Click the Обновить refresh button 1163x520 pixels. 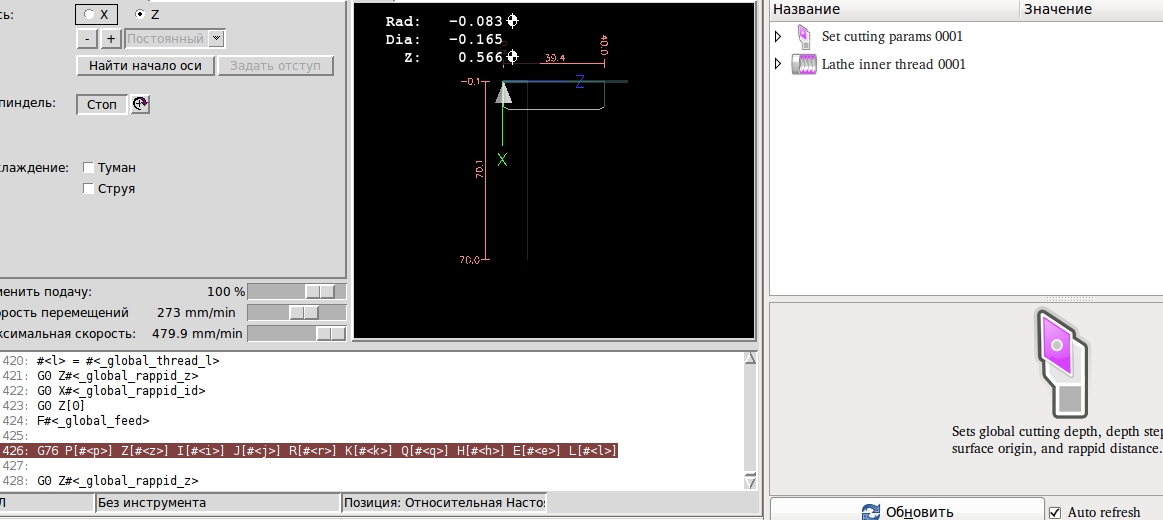[x=907, y=511]
